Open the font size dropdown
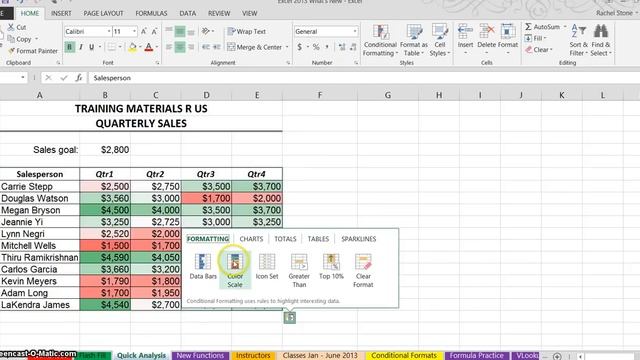Screen dimensions: 640x360 click(134, 31)
